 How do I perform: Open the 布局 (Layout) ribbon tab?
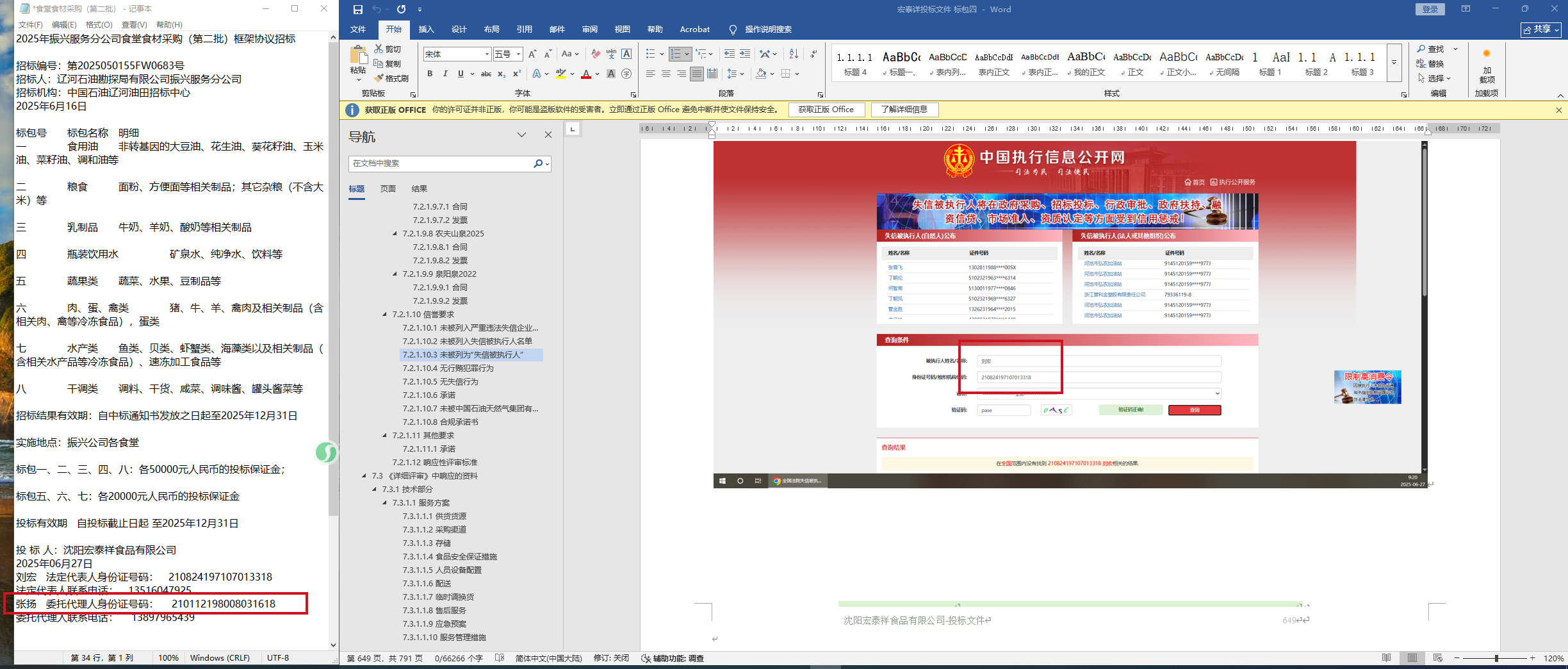491,29
